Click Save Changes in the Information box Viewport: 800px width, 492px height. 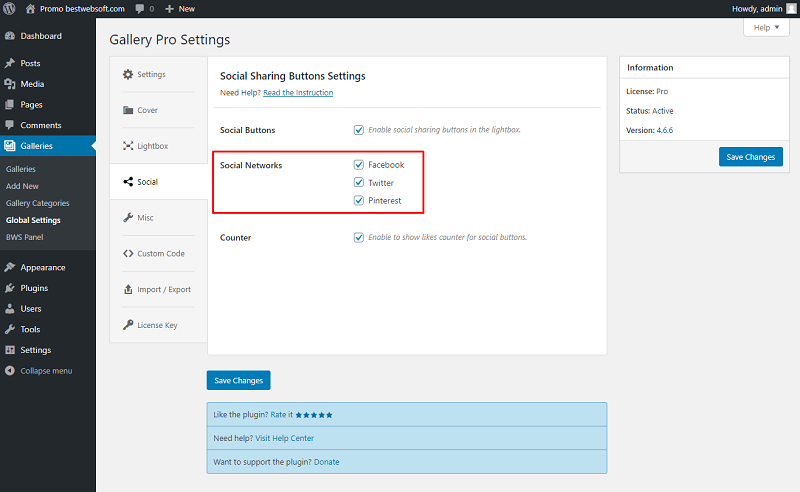pyautogui.click(x=751, y=157)
